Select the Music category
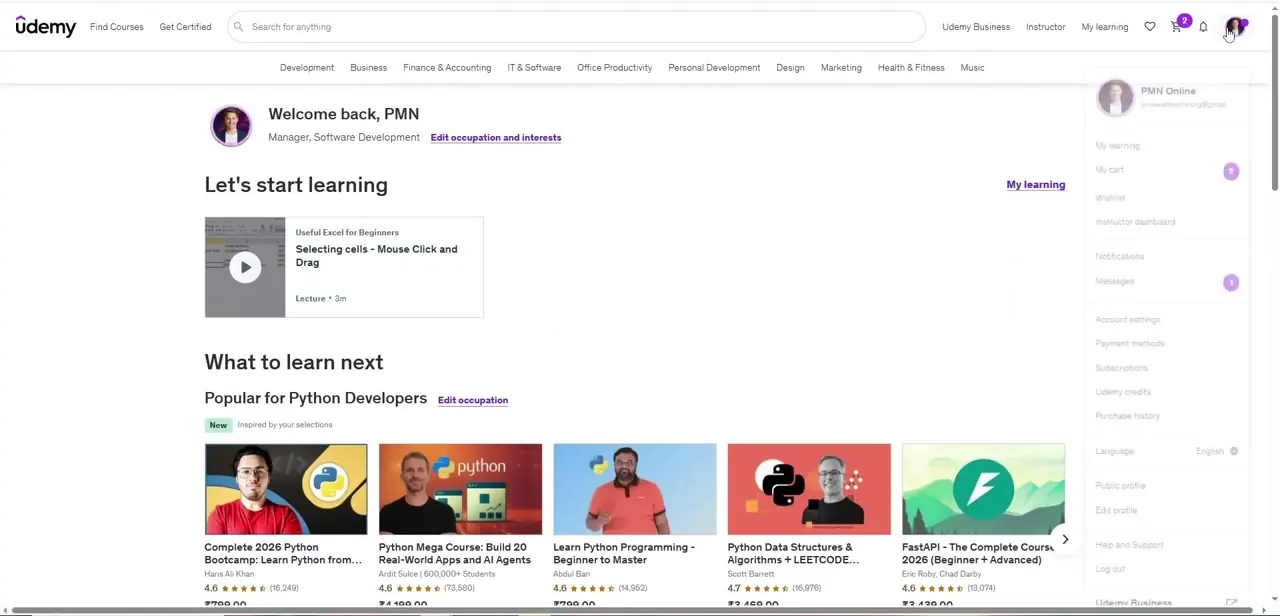Screen dimensions: 1280x616 [972, 68]
